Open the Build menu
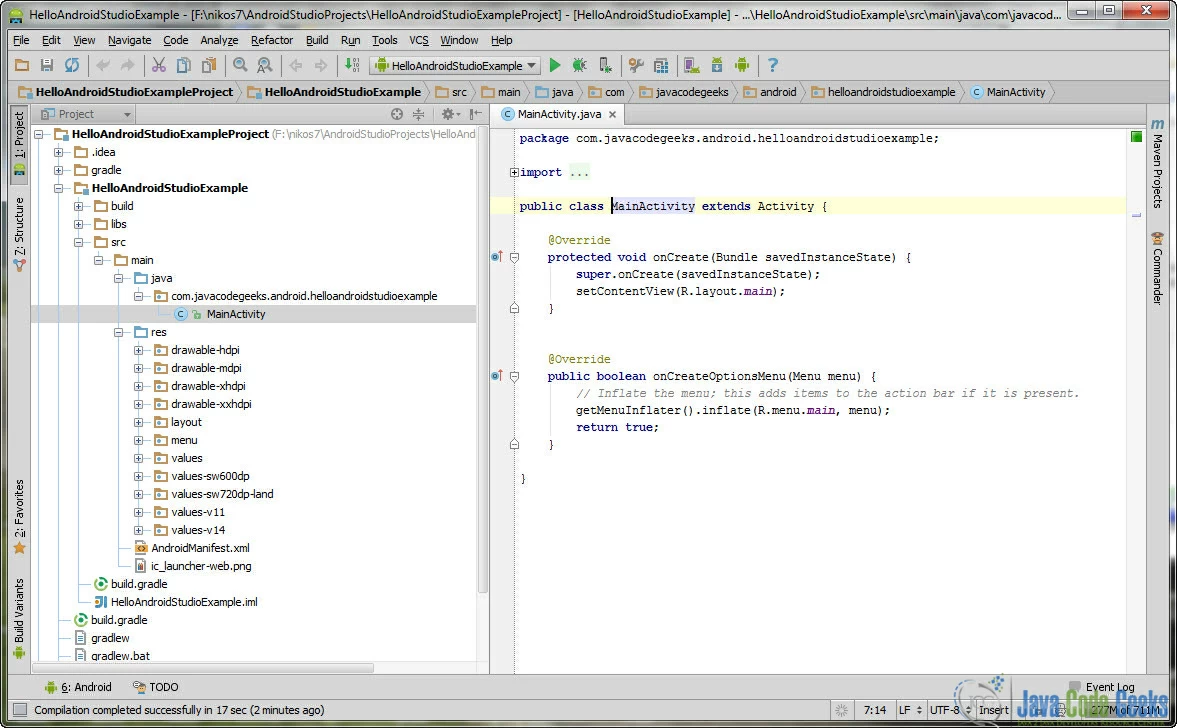The image size is (1177, 728). pyautogui.click(x=317, y=40)
